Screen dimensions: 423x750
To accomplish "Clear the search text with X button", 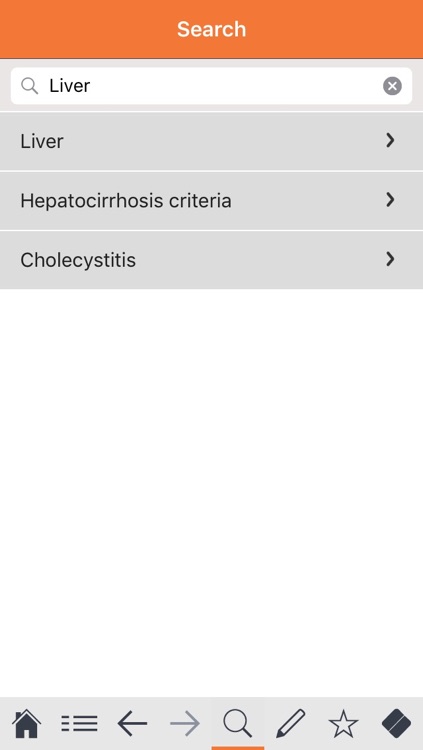I will point(392,86).
